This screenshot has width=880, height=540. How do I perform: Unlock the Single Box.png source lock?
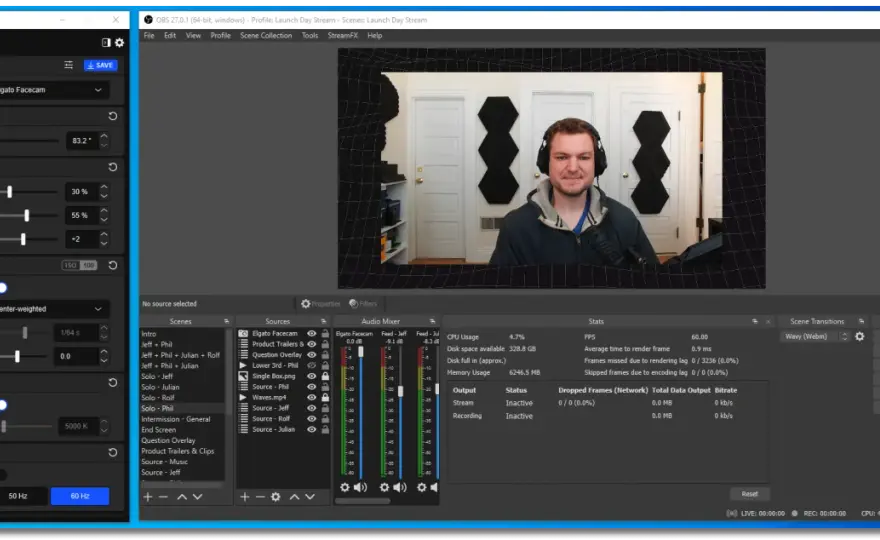click(x=325, y=376)
